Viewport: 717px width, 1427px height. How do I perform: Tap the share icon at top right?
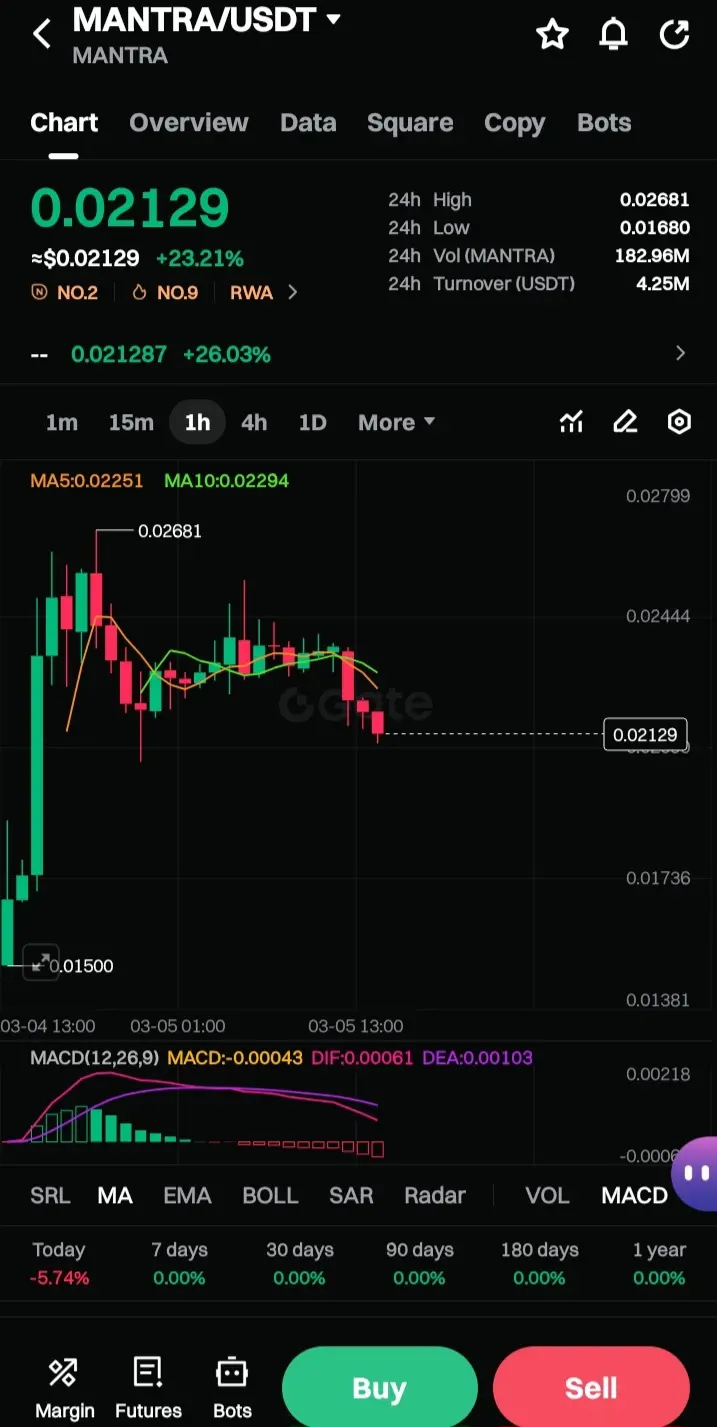point(675,34)
